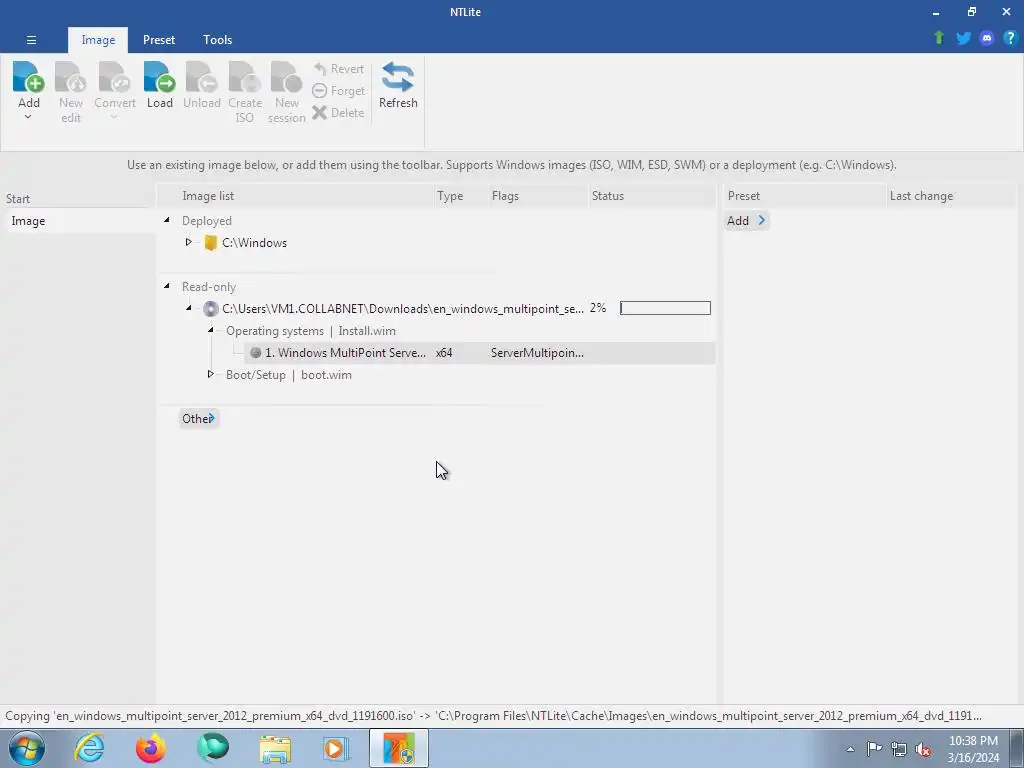Click the Copying status bar message
Screen dimensions: 1024x768
[x=493, y=716]
